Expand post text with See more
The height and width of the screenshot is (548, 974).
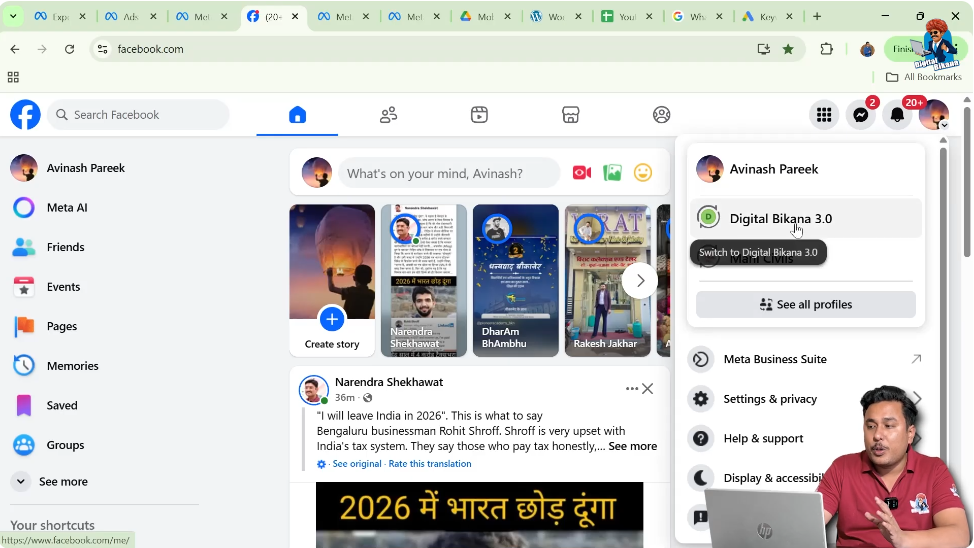(632, 446)
